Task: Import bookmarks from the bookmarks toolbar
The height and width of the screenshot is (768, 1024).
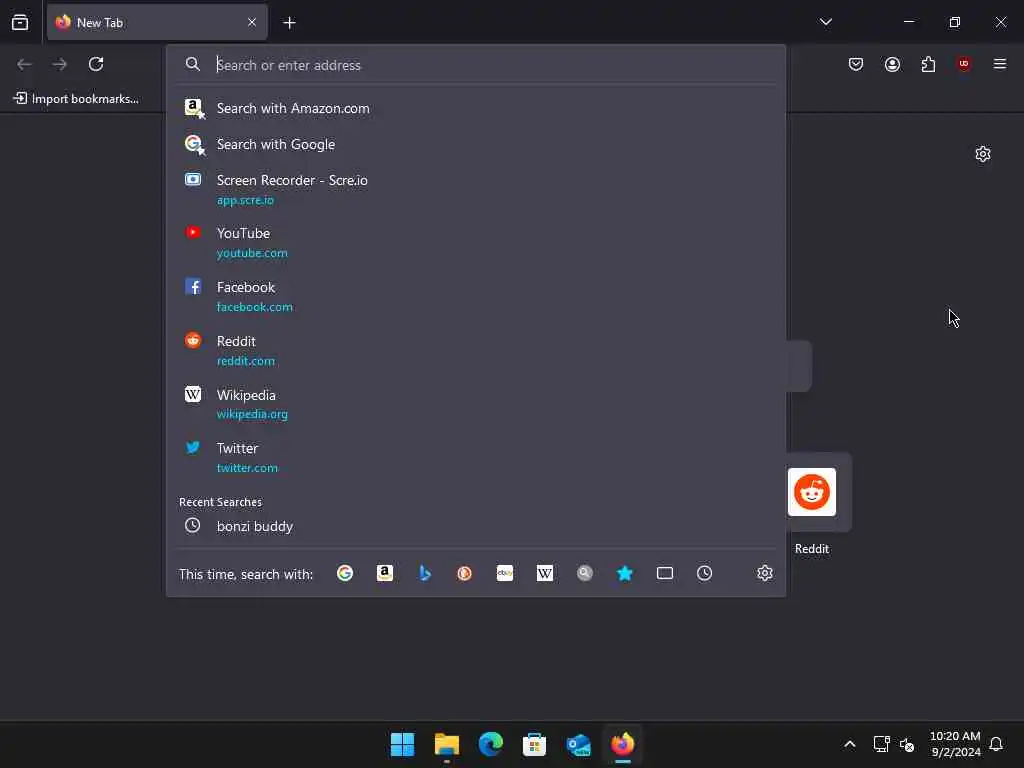Action: click(76, 99)
